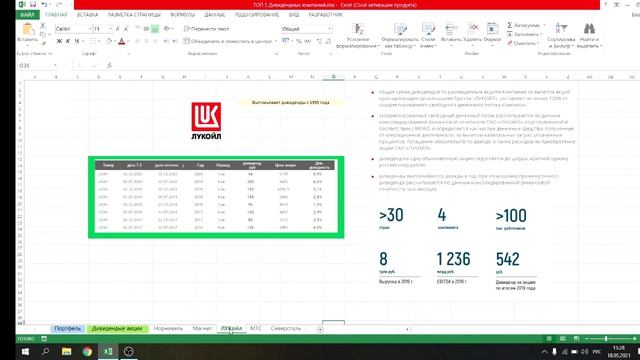Click the Delete cells (Удалить) icon
This screenshot has width=640, height=360.
point(473,29)
